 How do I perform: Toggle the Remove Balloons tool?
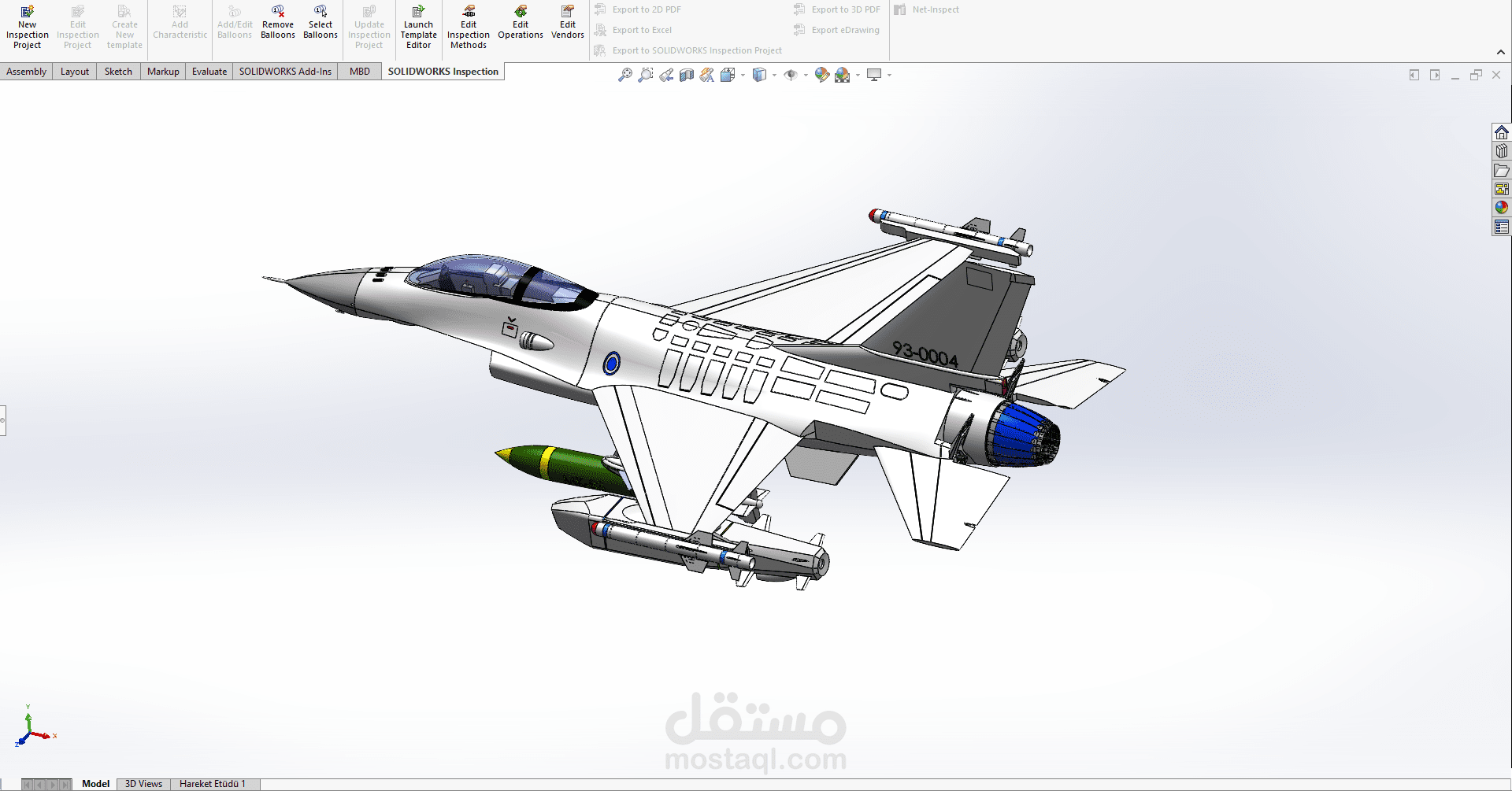click(x=277, y=24)
